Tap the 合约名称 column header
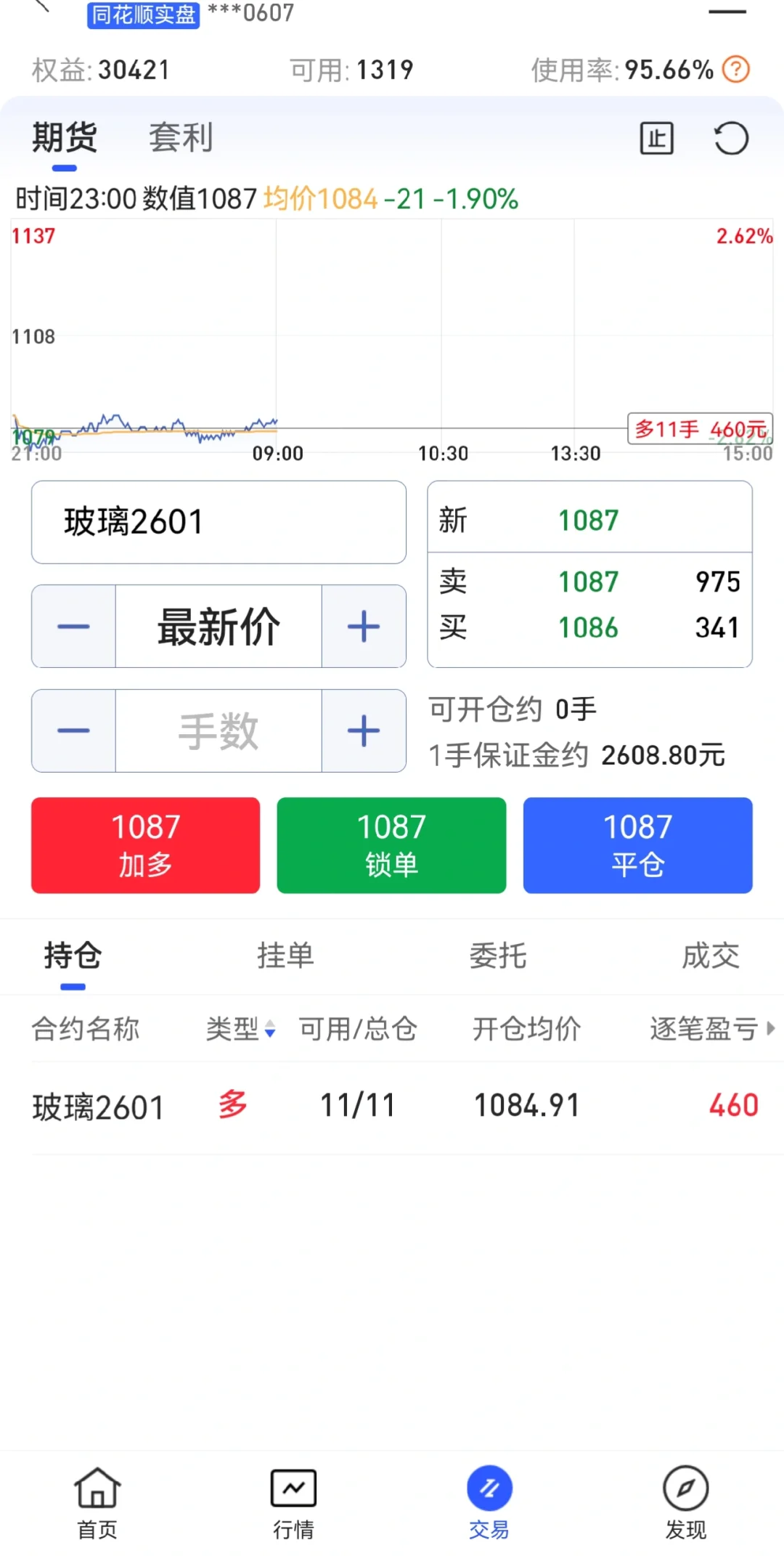784x1556 pixels. pyautogui.click(x=86, y=1029)
